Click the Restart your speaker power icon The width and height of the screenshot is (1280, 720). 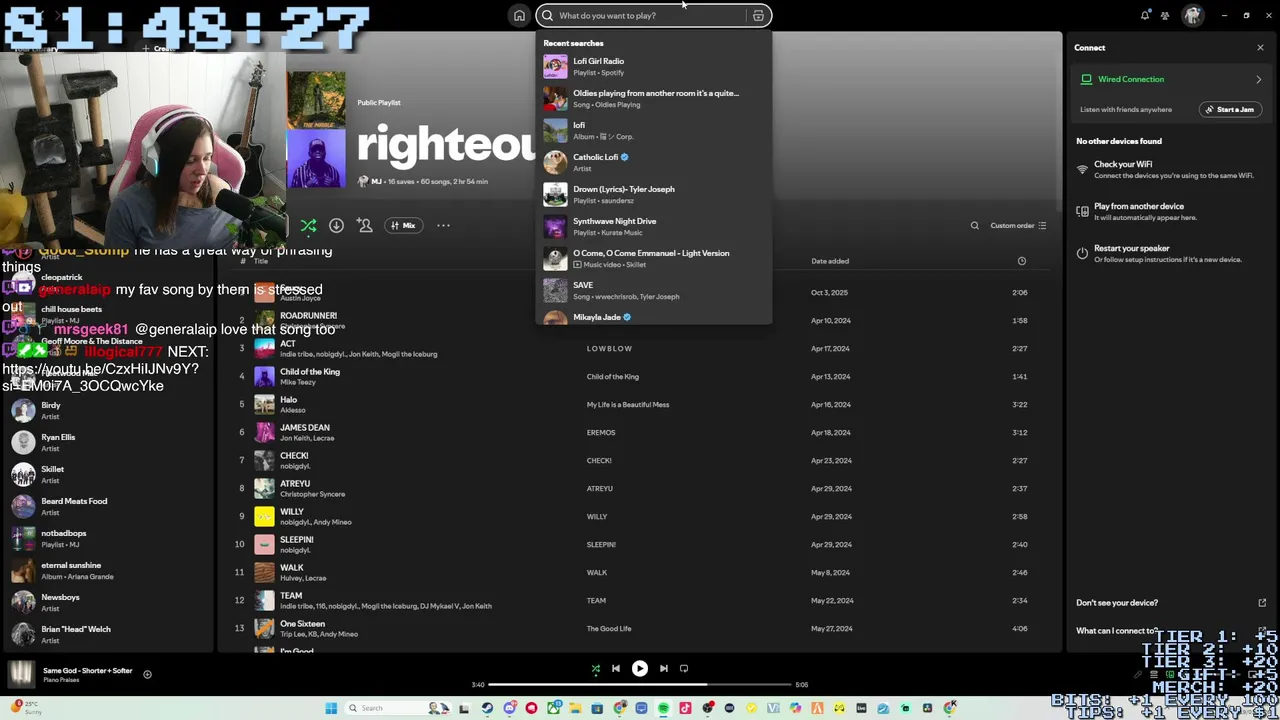1082,253
